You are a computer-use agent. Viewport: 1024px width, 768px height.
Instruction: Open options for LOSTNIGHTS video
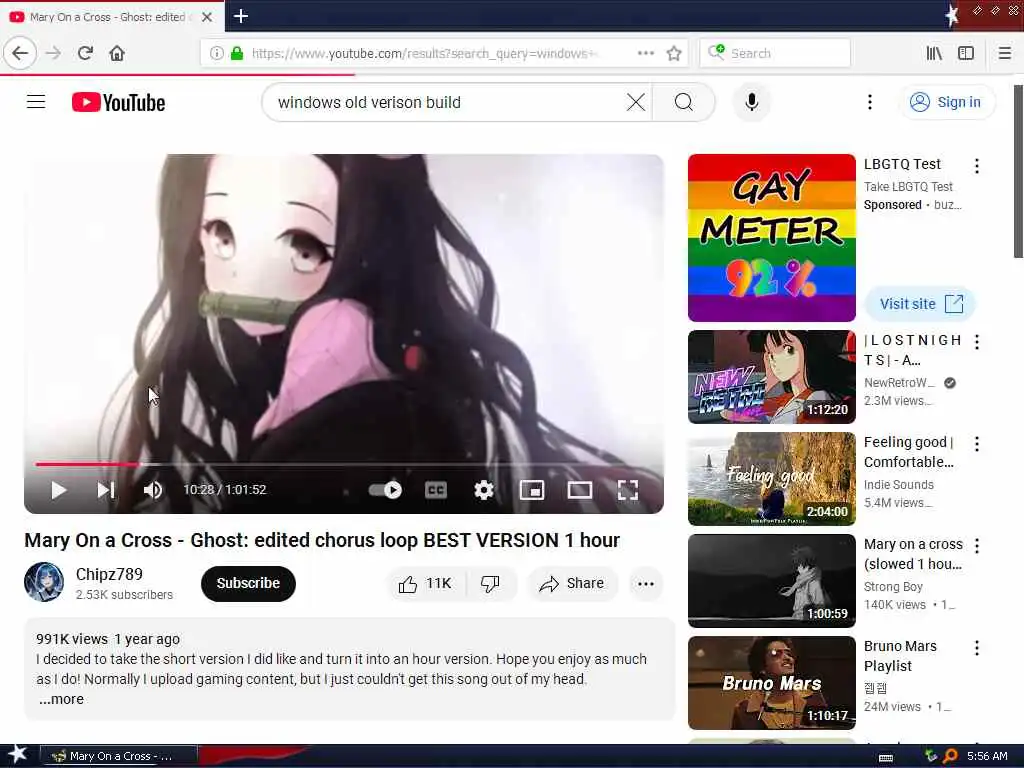(976, 342)
